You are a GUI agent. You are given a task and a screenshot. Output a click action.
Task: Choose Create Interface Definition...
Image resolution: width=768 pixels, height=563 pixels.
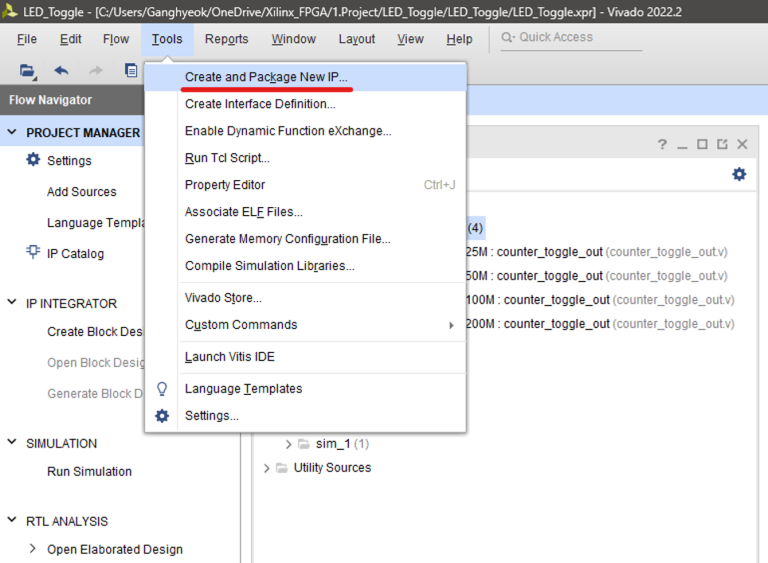tap(306, 104)
